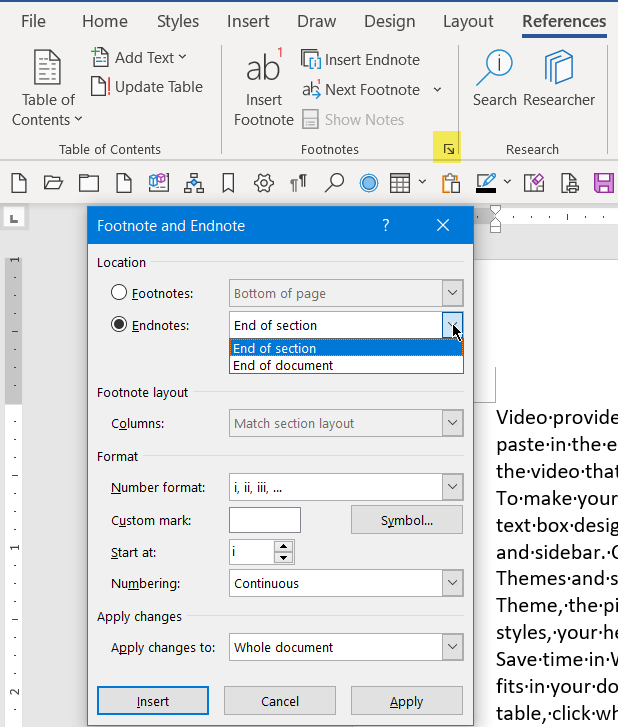618x727 pixels.
Task: Open the Table of Contents menu
Action: [47, 88]
